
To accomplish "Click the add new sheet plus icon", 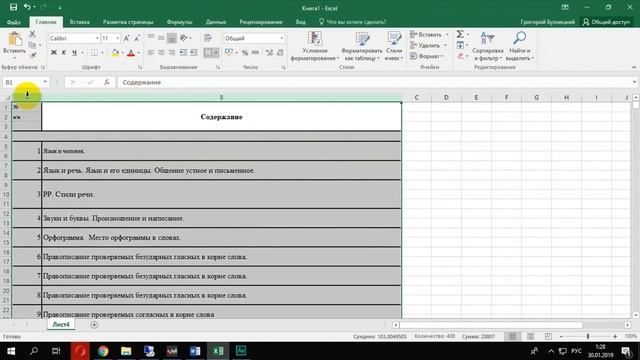I will [x=94, y=325].
